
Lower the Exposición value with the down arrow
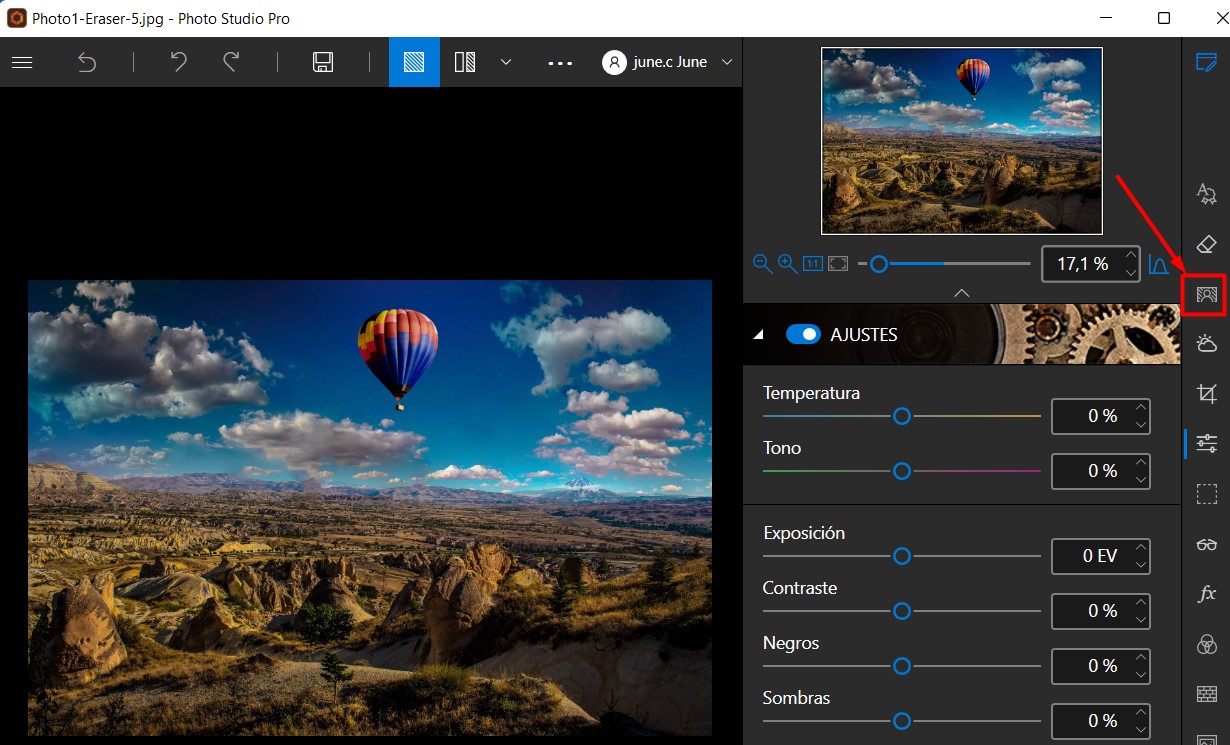[1141, 565]
